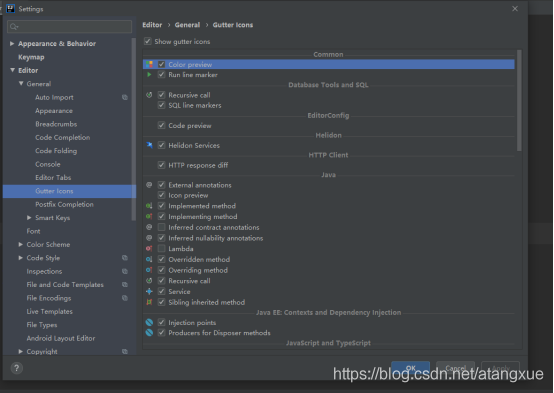This screenshot has width=554, height=393.
Task: Expand the Color Scheme node
Action: click(20, 244)
